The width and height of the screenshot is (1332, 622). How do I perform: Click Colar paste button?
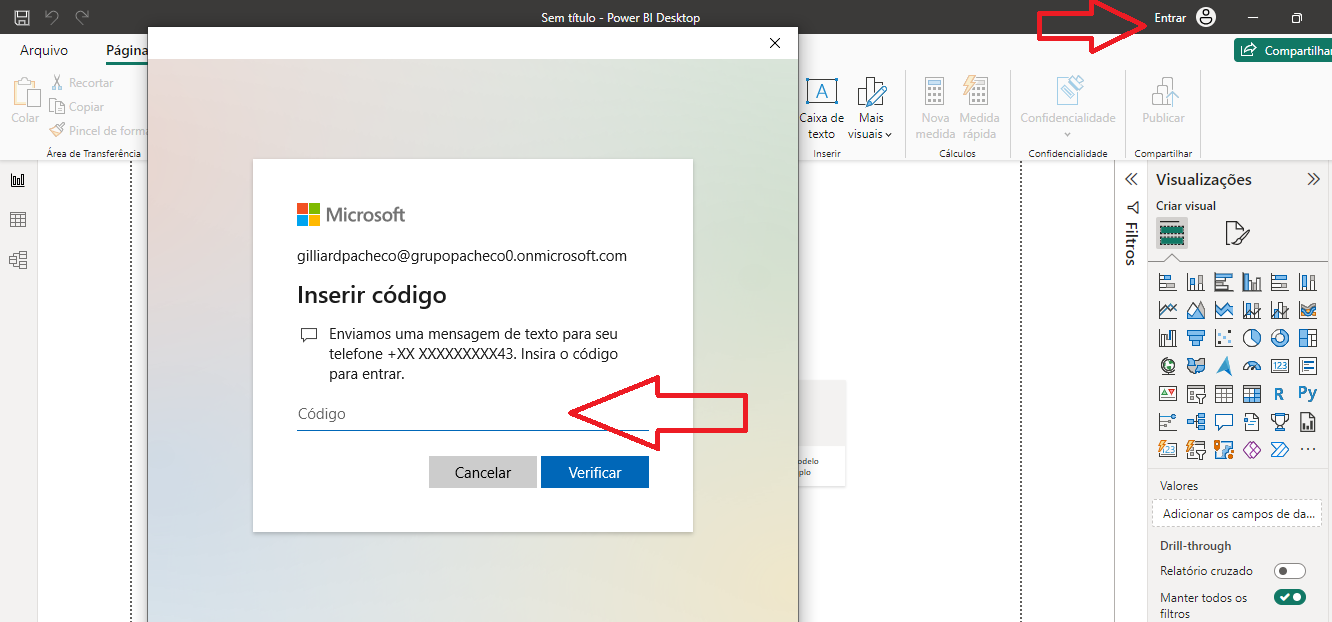point(25,102)
